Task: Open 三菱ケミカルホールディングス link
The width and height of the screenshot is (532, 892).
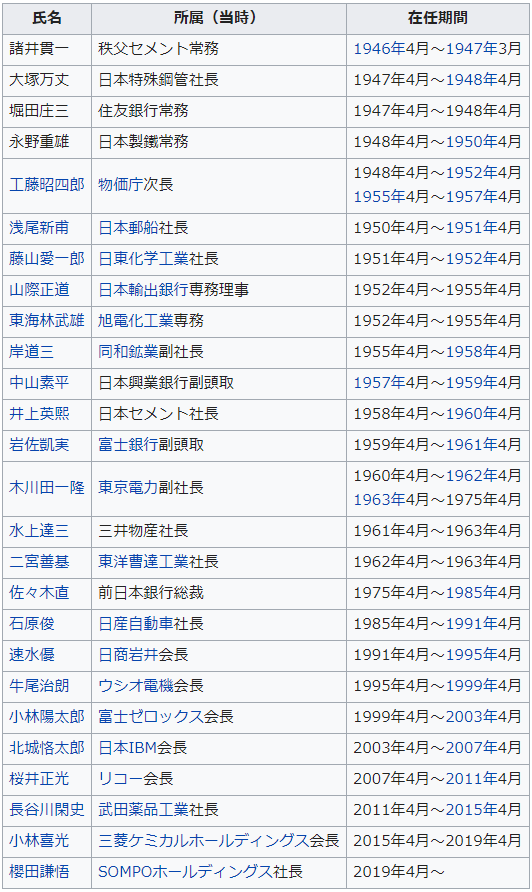Action: [x=204, y=841]
